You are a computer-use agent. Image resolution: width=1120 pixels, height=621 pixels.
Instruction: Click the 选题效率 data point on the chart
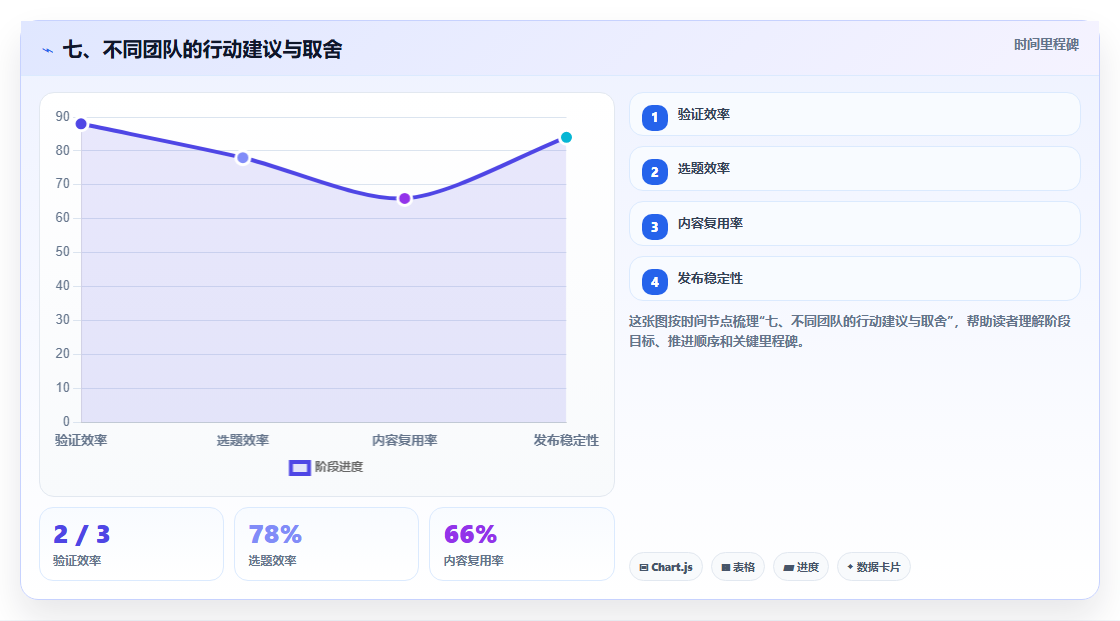[x=243, y=158]
